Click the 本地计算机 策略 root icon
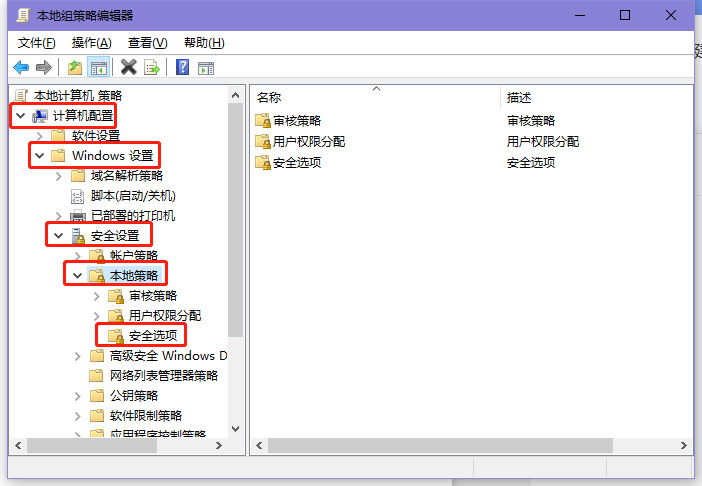This screenshot has width=702, height=486. [x=21, y=96]
